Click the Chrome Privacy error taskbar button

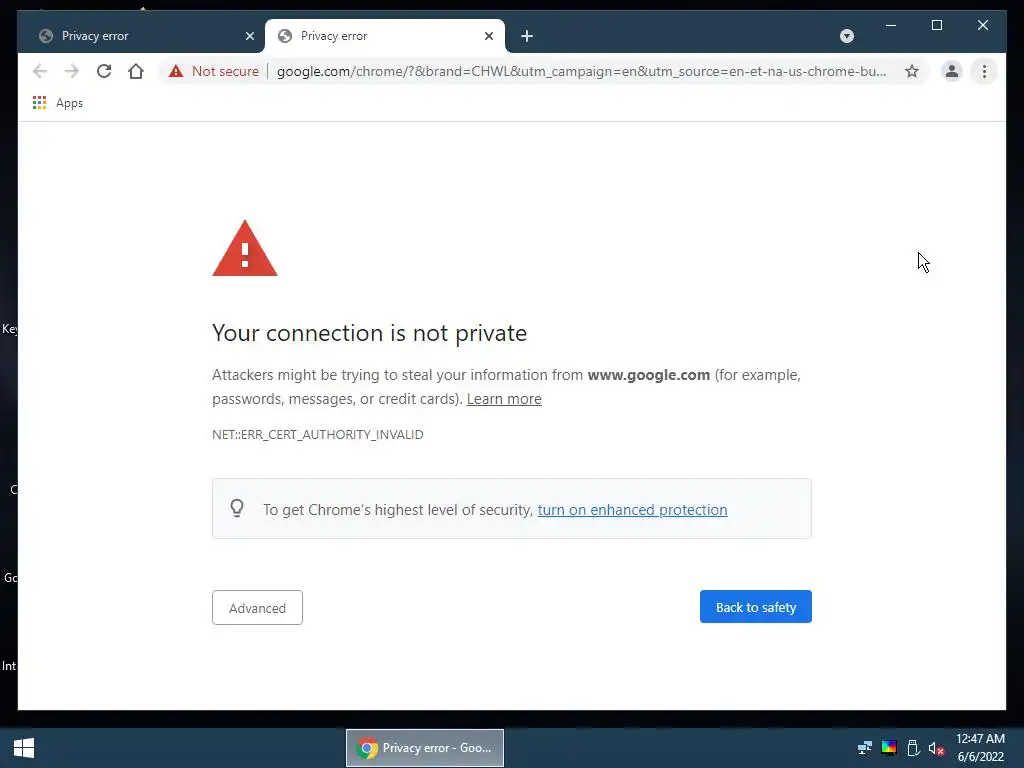pos(424,748)
